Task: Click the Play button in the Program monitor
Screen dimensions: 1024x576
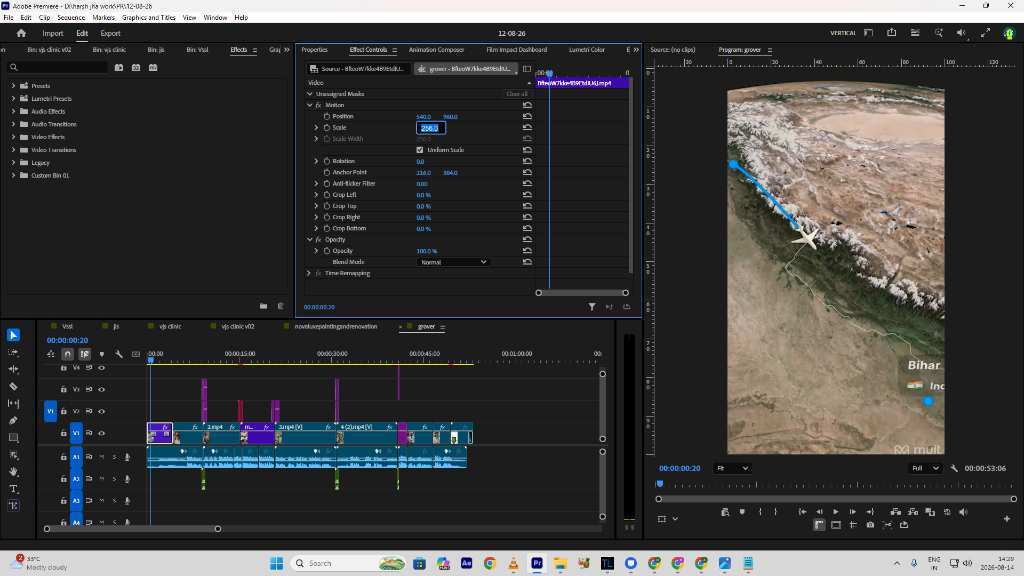Action: tap(835, 512)
